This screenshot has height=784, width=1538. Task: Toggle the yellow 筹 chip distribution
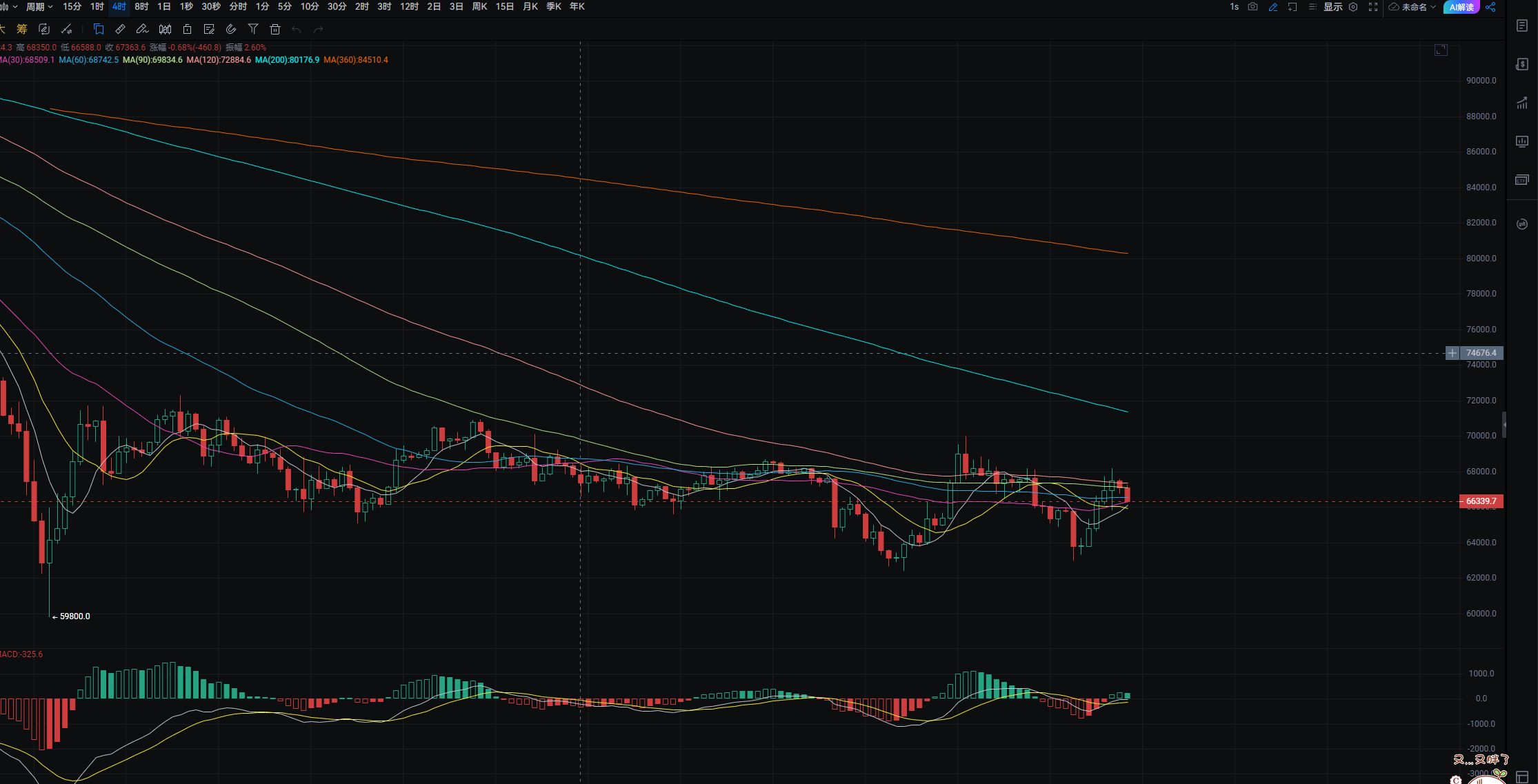pos(22,29)
